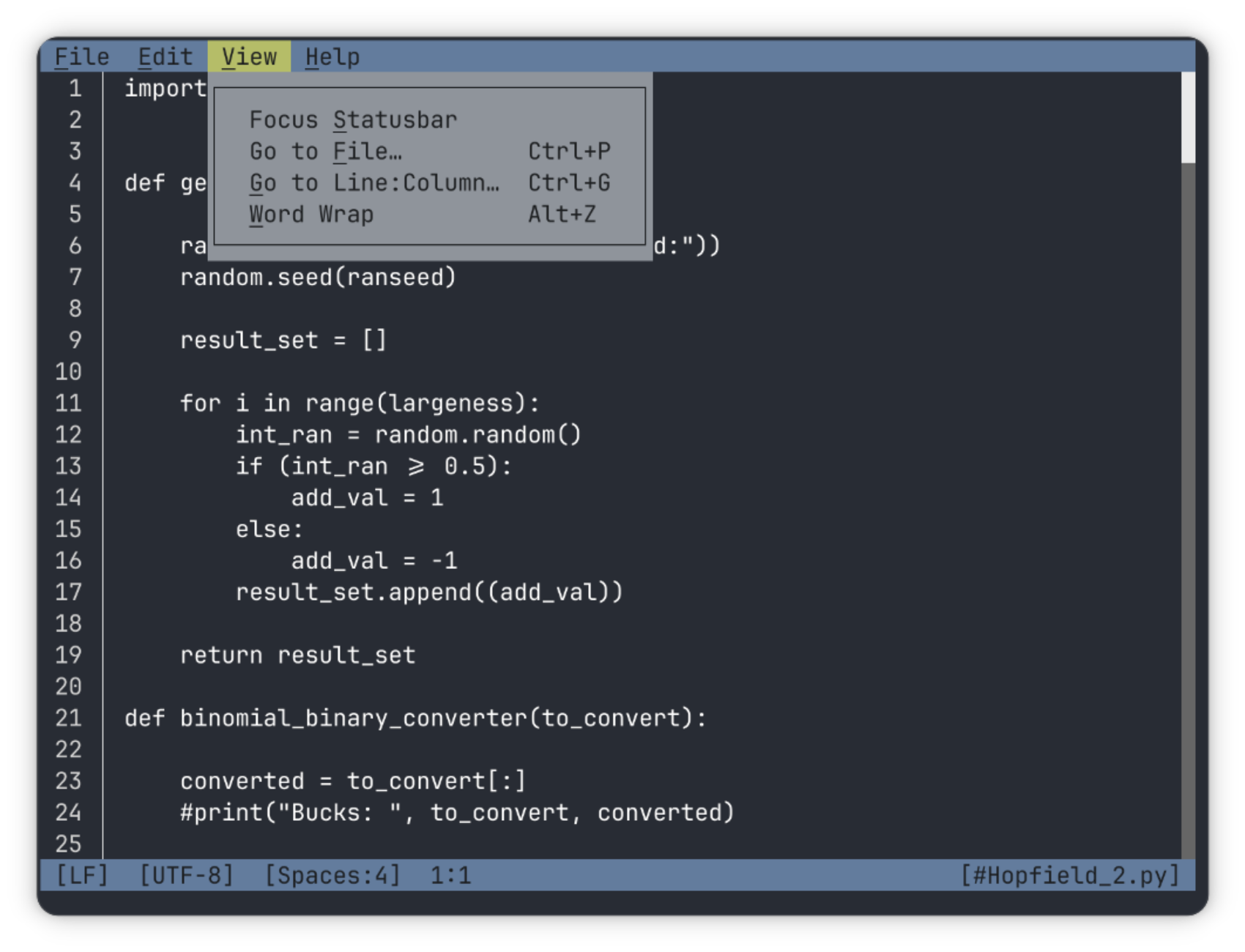Click the [Spaces:4] indentation indicator
The width and height of the screenshot is (1245, 952).
point(333,875)
